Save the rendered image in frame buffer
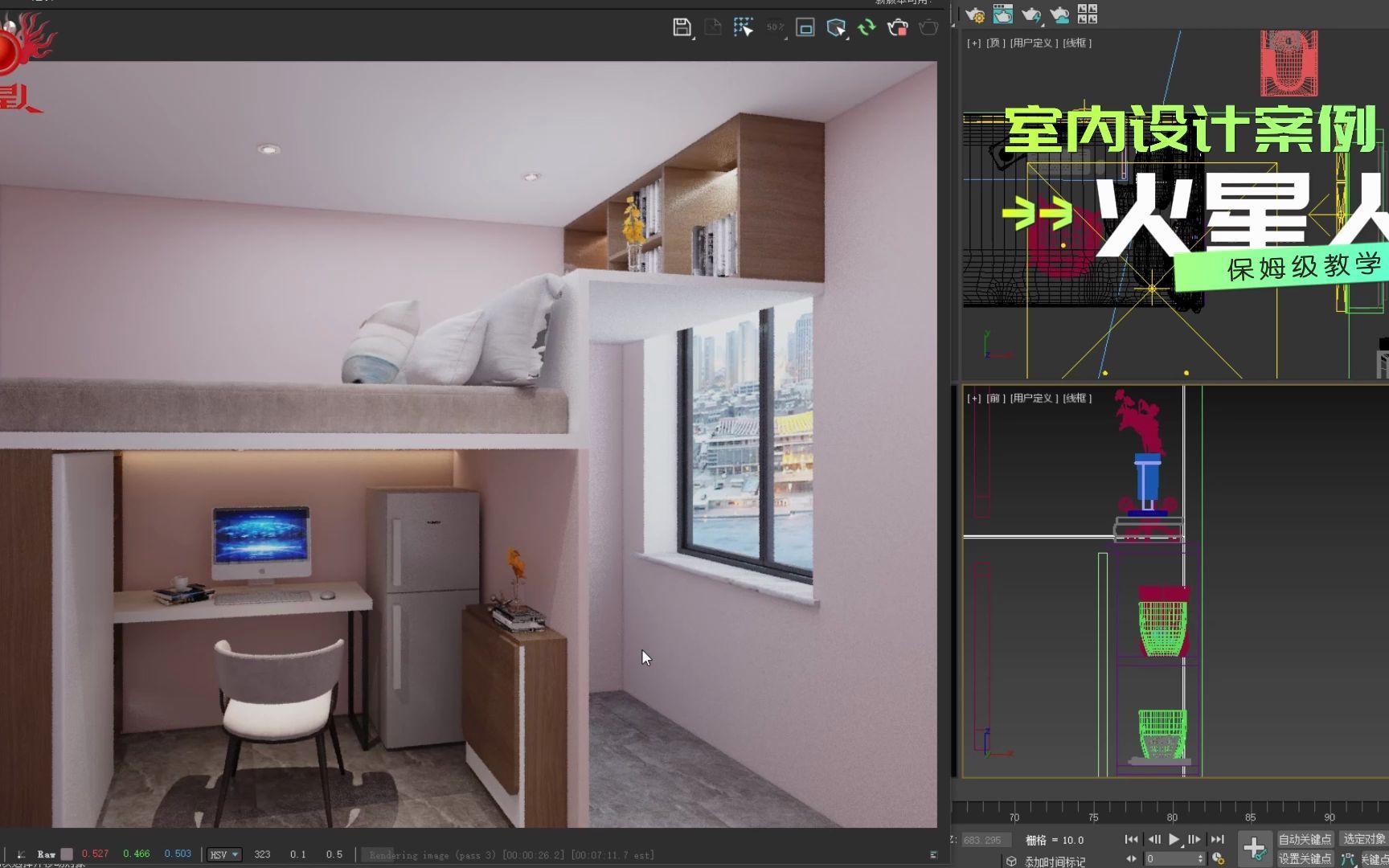1389x868 pixels. pyautogui.click(x=682, y=27)
